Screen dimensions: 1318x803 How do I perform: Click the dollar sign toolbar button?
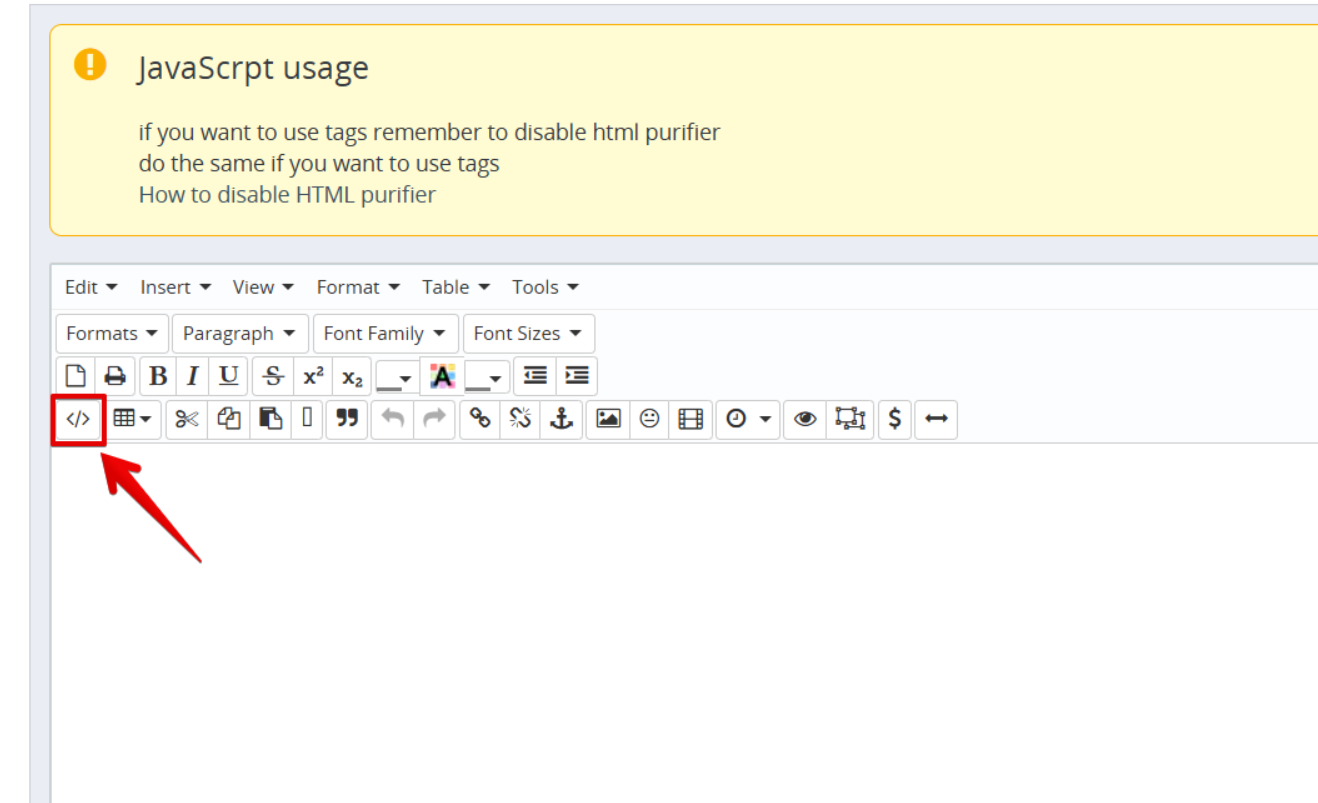895,419
